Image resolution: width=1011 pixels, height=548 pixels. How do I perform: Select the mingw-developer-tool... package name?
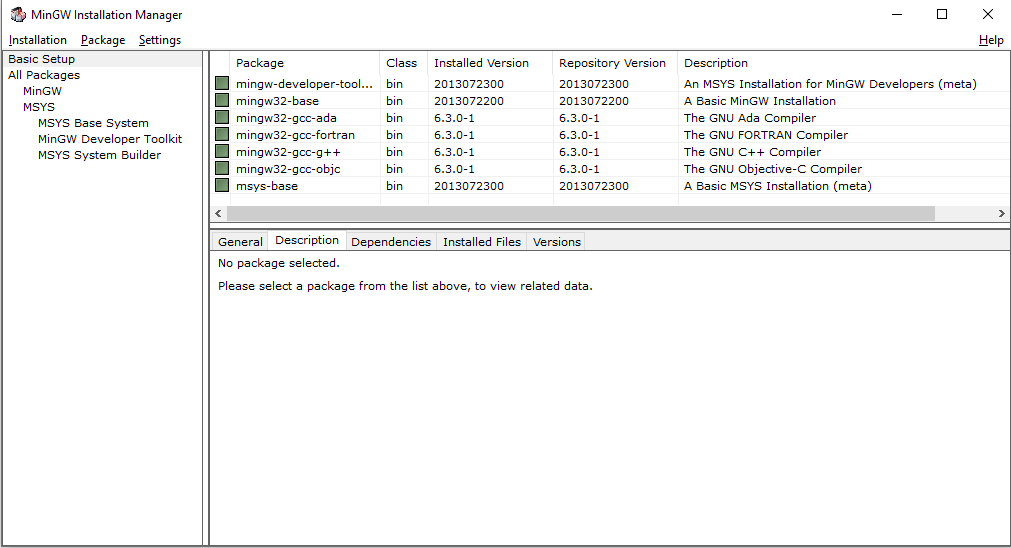304,84
